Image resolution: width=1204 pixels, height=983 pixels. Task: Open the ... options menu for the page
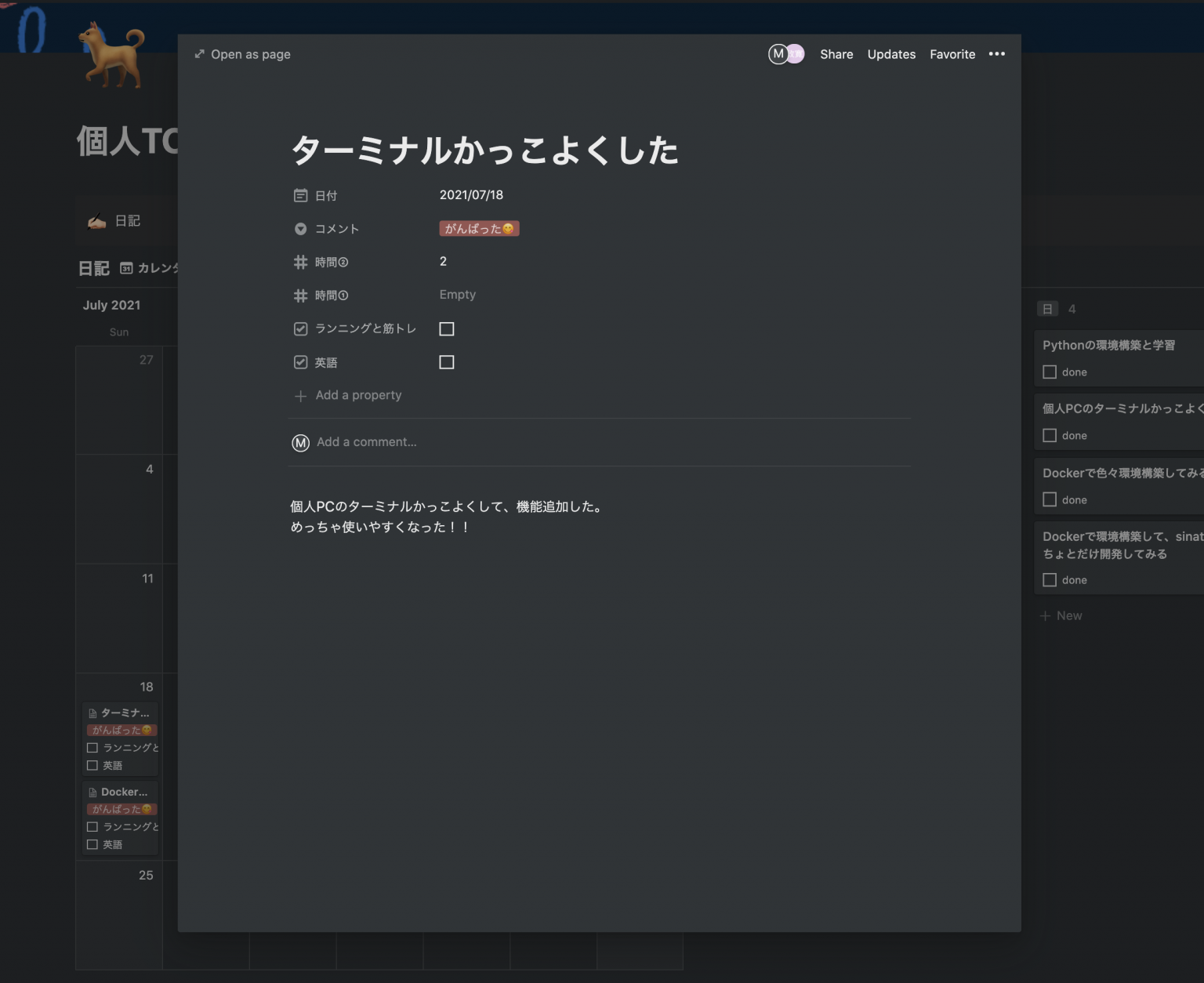[996, 54]
